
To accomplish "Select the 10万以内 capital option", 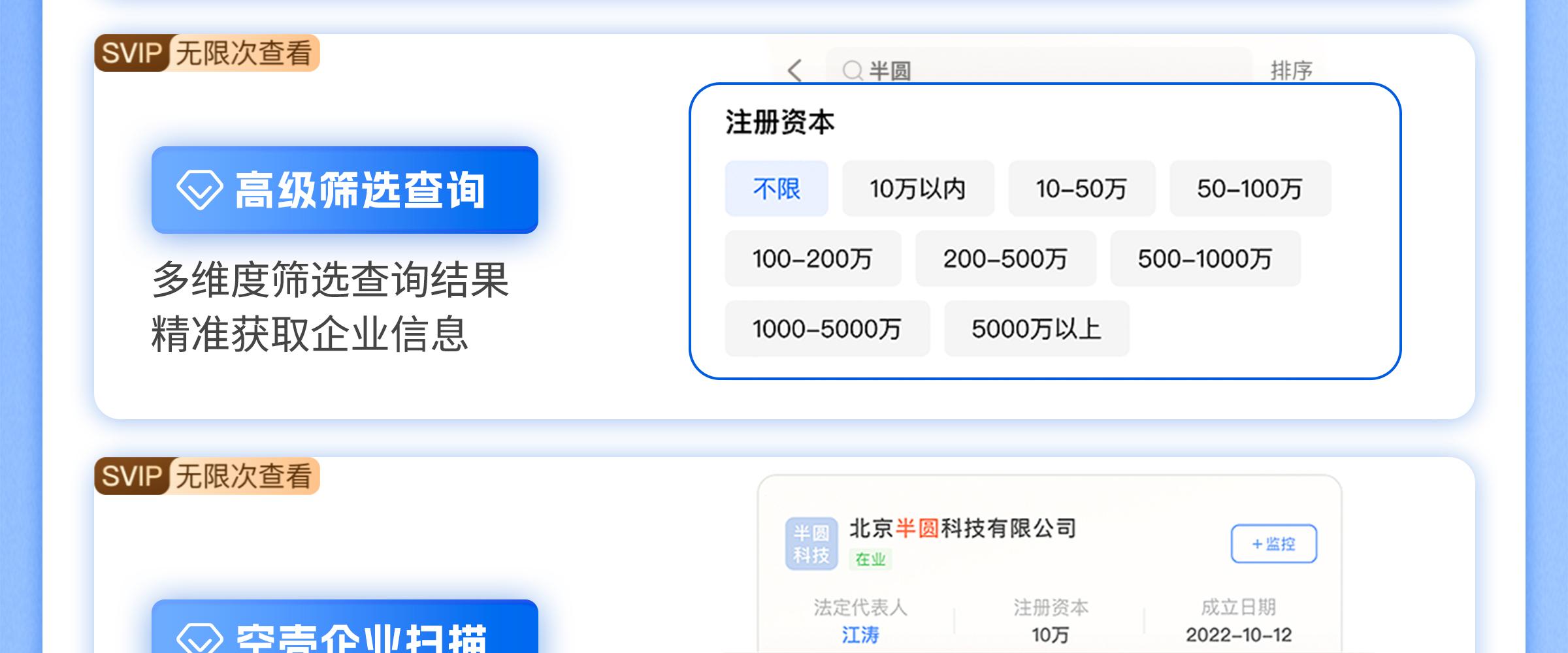I will (917, 189).
